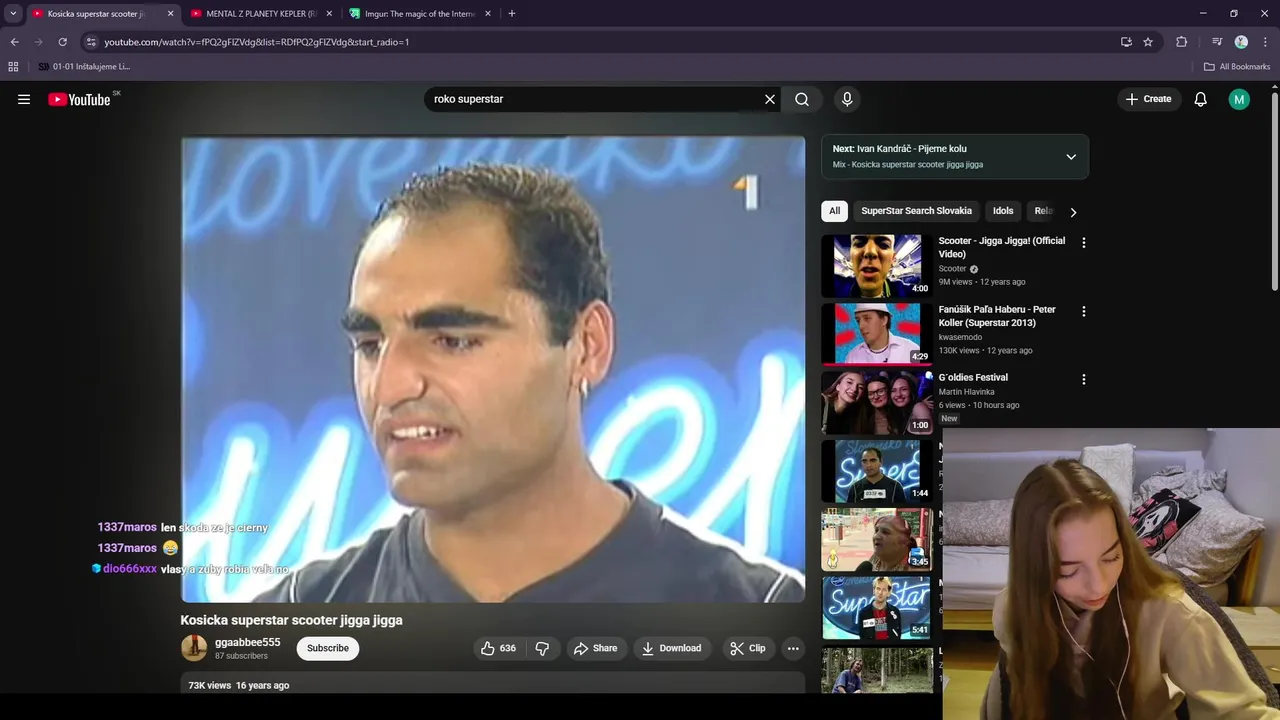Bookmark this page with star icon
This screenshot has height=720, width=1280.
tap(1148, 42)
